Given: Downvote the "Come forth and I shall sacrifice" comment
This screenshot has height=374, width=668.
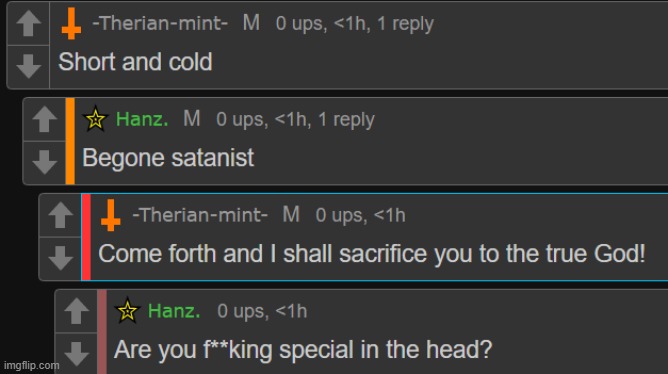Looking at the screenshot, I should coord(60,258).
